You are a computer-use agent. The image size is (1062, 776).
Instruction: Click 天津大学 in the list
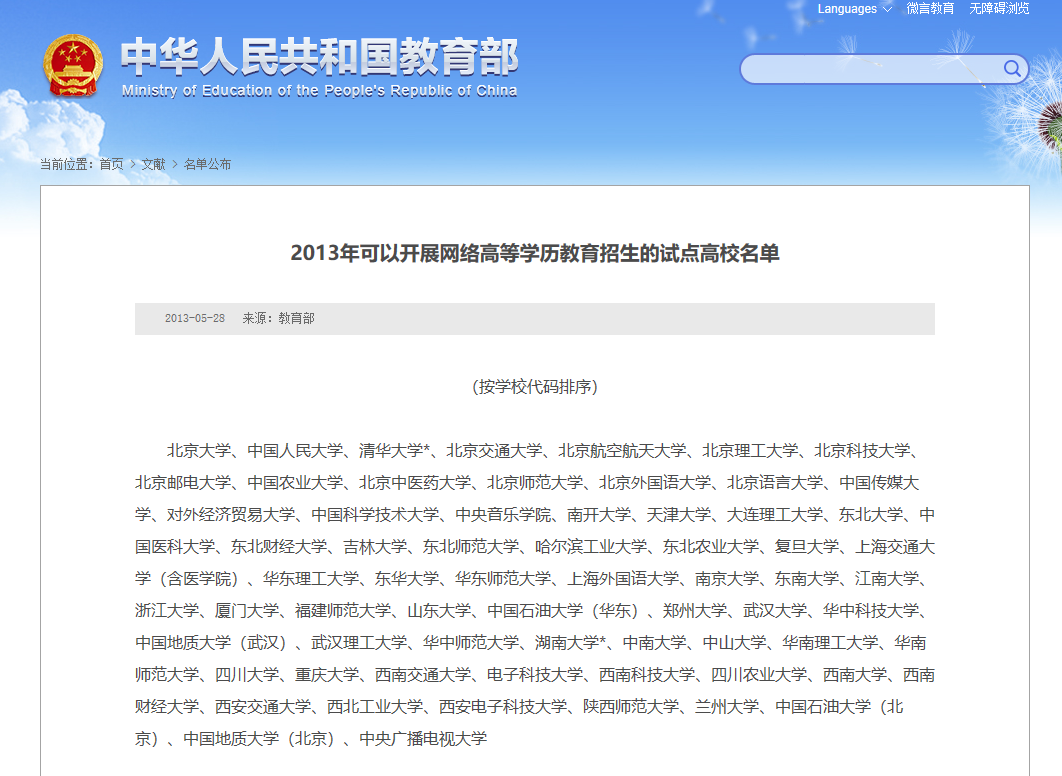tap(679, 515)
